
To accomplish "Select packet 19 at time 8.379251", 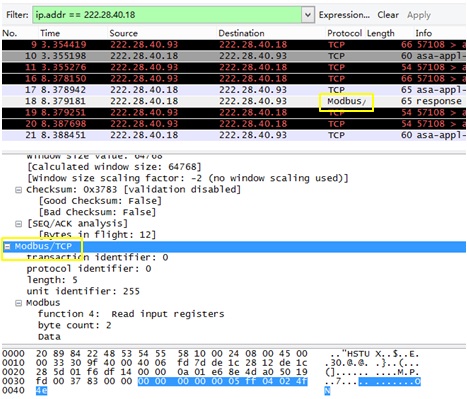I will click(x=234, y=113).
